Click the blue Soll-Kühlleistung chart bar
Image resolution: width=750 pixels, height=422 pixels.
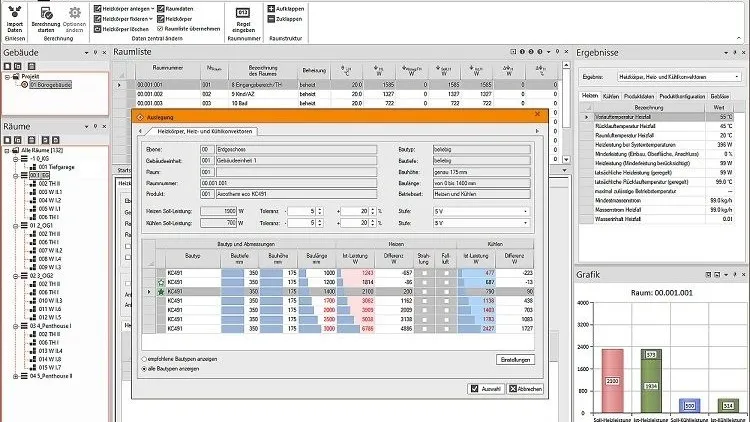689,406
